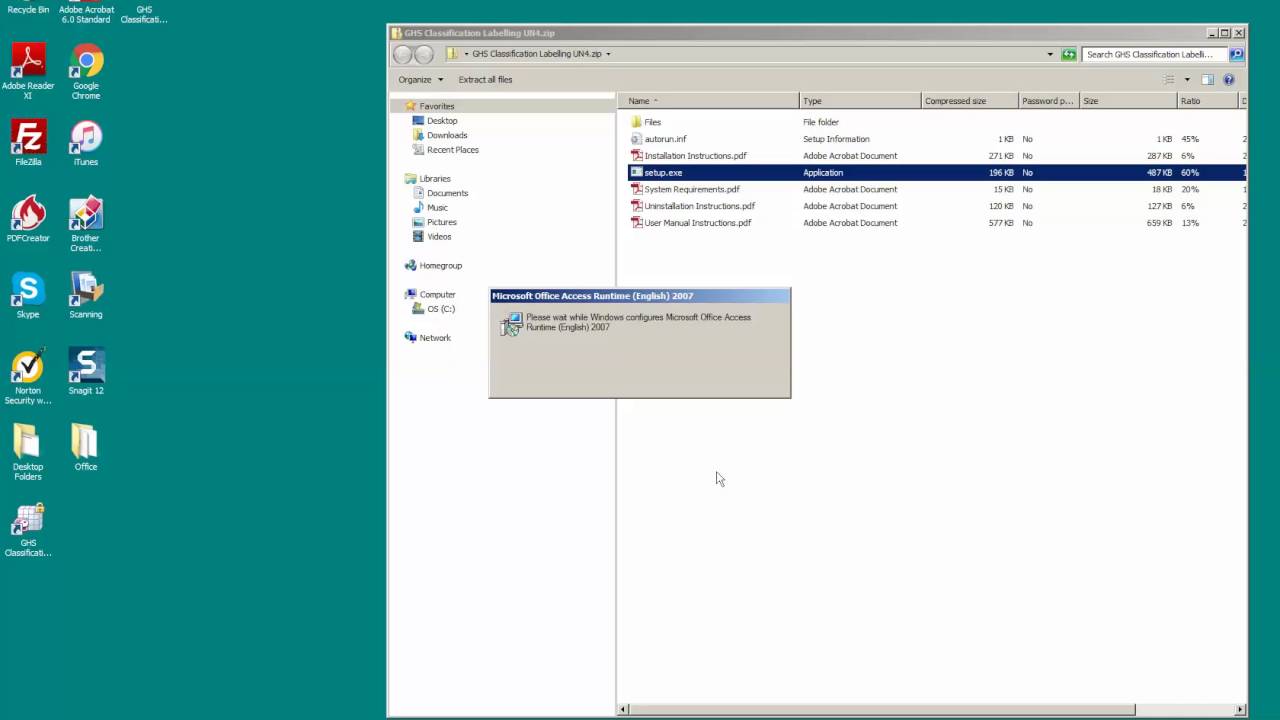Open Explorer help question-mark icon
Screen dimensions: 1280x720
click(x=1229, y=80)
